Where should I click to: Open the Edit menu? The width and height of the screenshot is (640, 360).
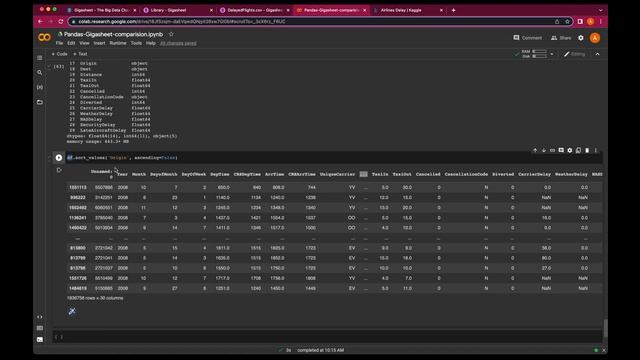click(71, 43)
